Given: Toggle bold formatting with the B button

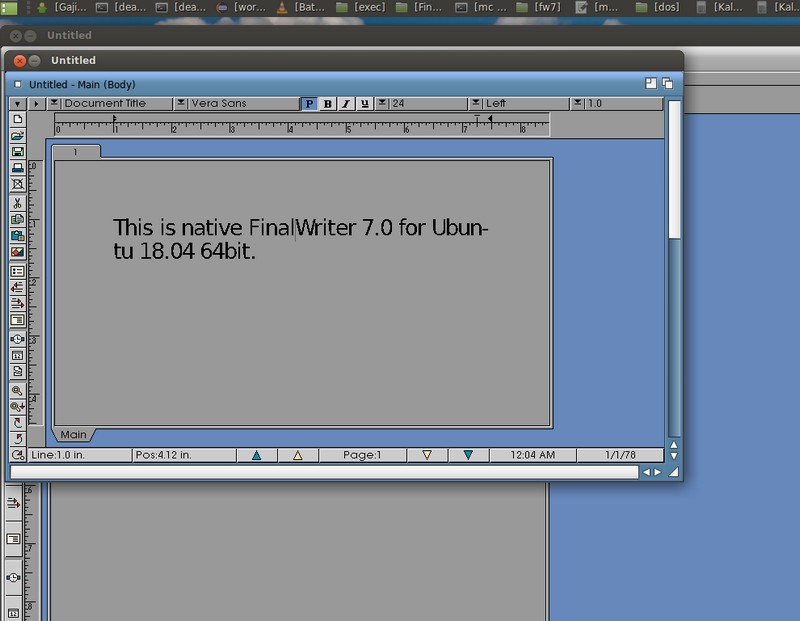Looking at the screenshot, I should pos(327,103).
